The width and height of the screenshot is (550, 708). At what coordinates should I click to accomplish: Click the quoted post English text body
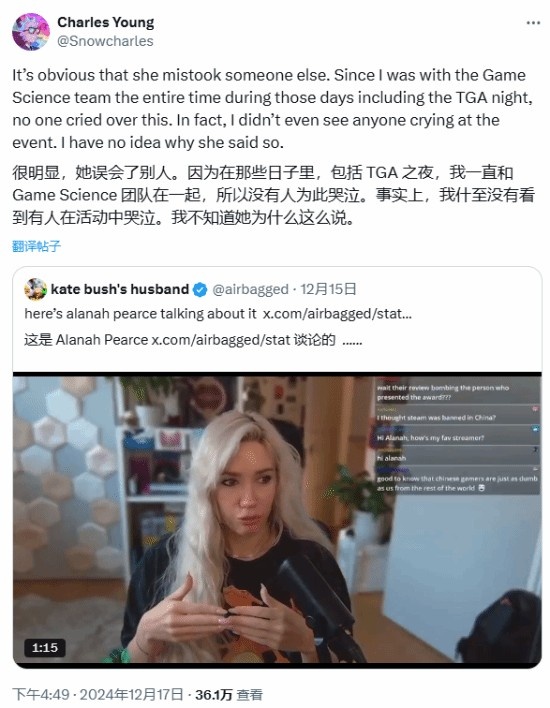[x=218, y=314]
